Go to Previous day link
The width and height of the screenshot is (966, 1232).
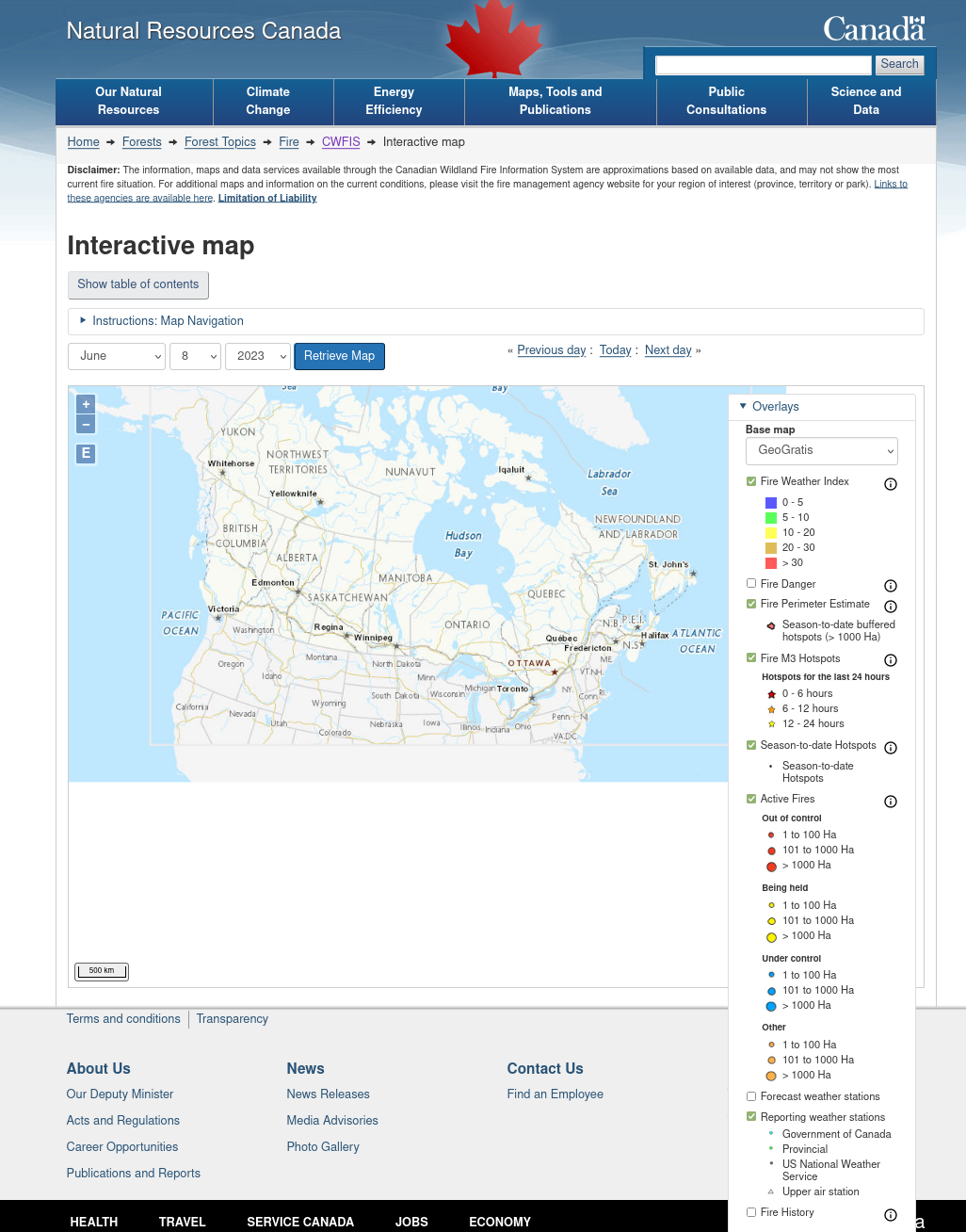[552, 350]
